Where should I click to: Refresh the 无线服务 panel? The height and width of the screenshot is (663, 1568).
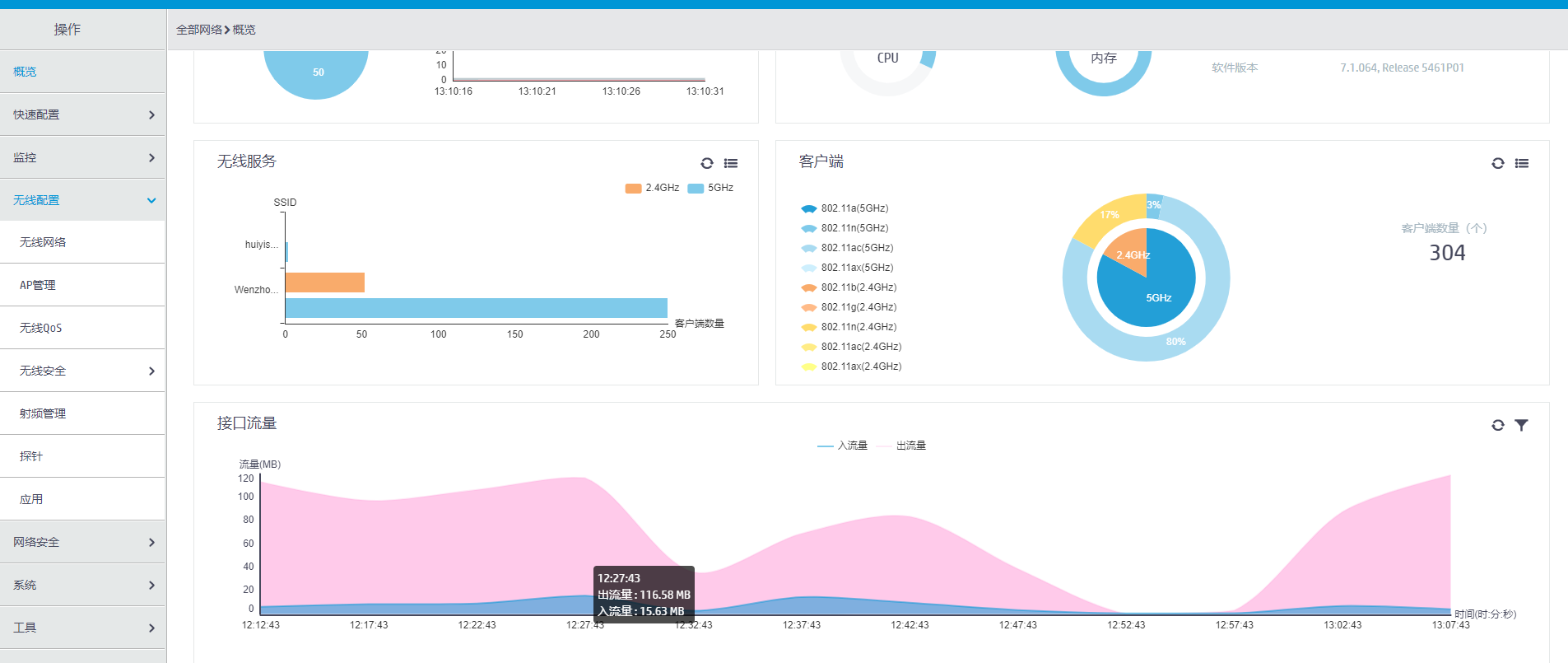point(707,163)
